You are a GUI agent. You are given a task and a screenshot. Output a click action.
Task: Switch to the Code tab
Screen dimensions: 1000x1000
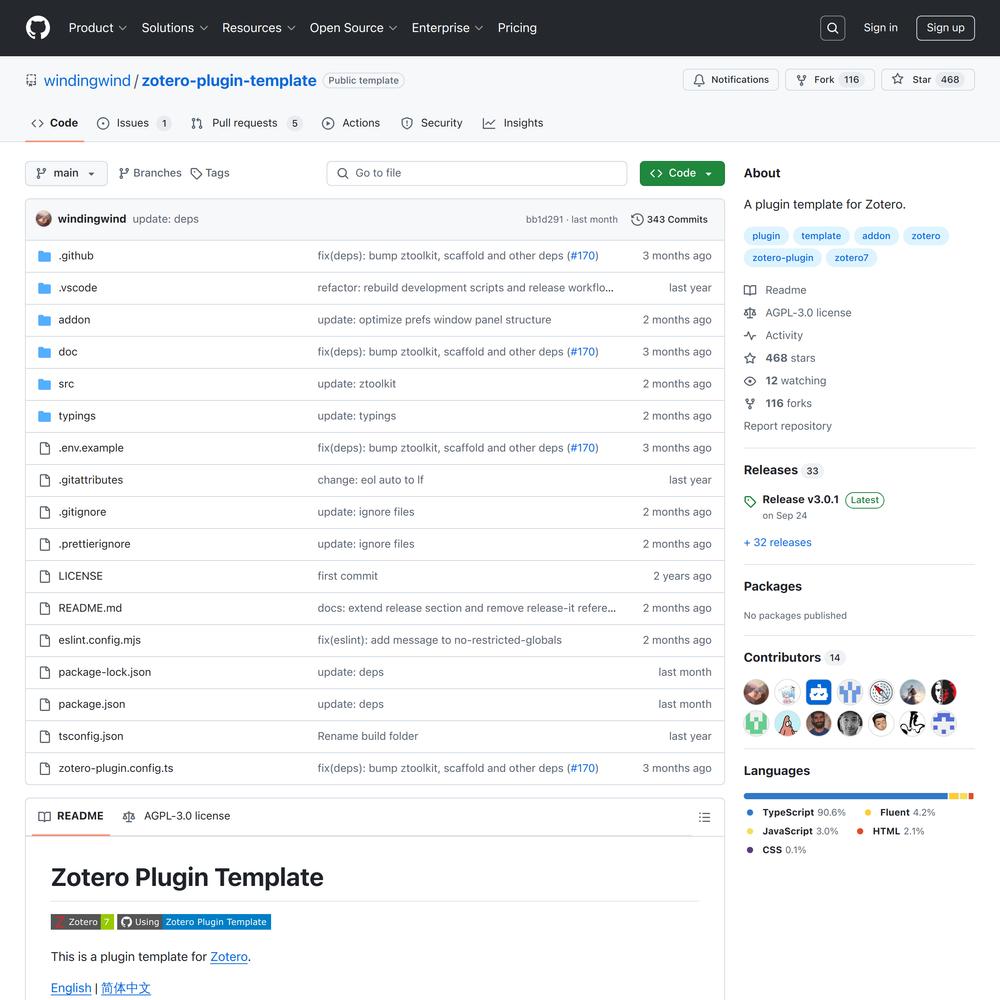55,123
